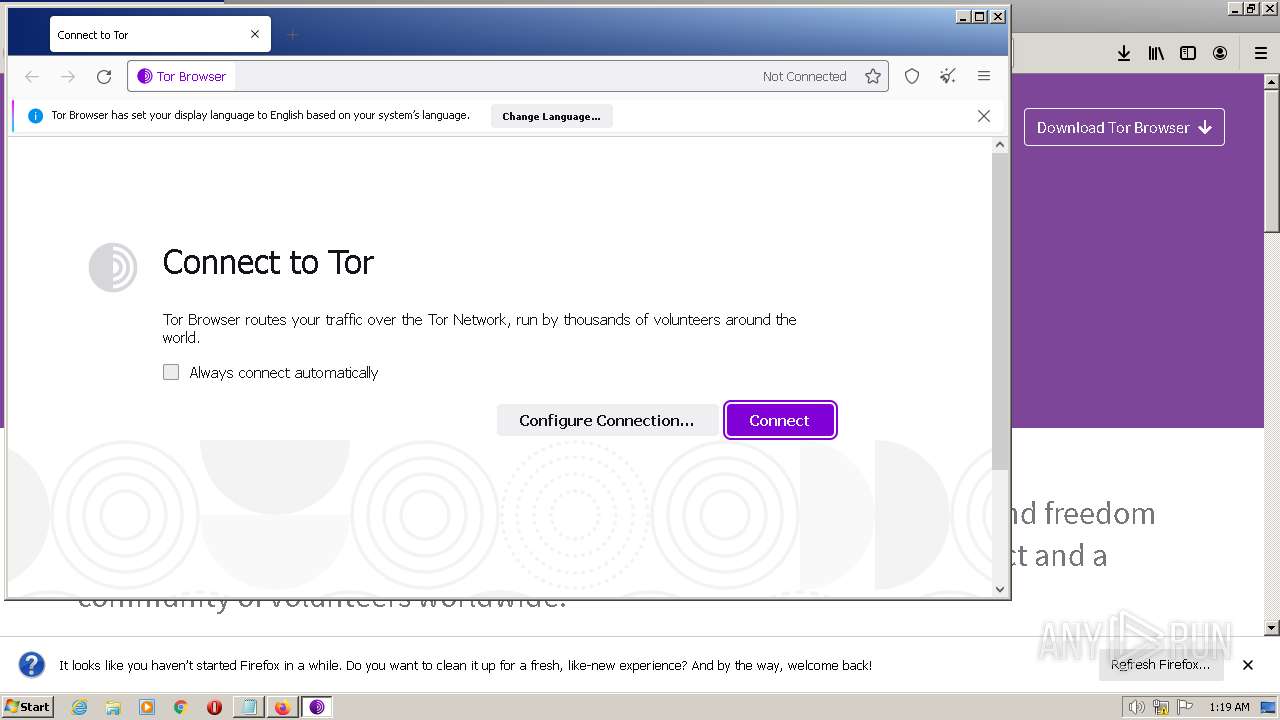This screenshot has width=1280, height=720.
Task: Dismiss the language notification bar
Action: (984, 116)
